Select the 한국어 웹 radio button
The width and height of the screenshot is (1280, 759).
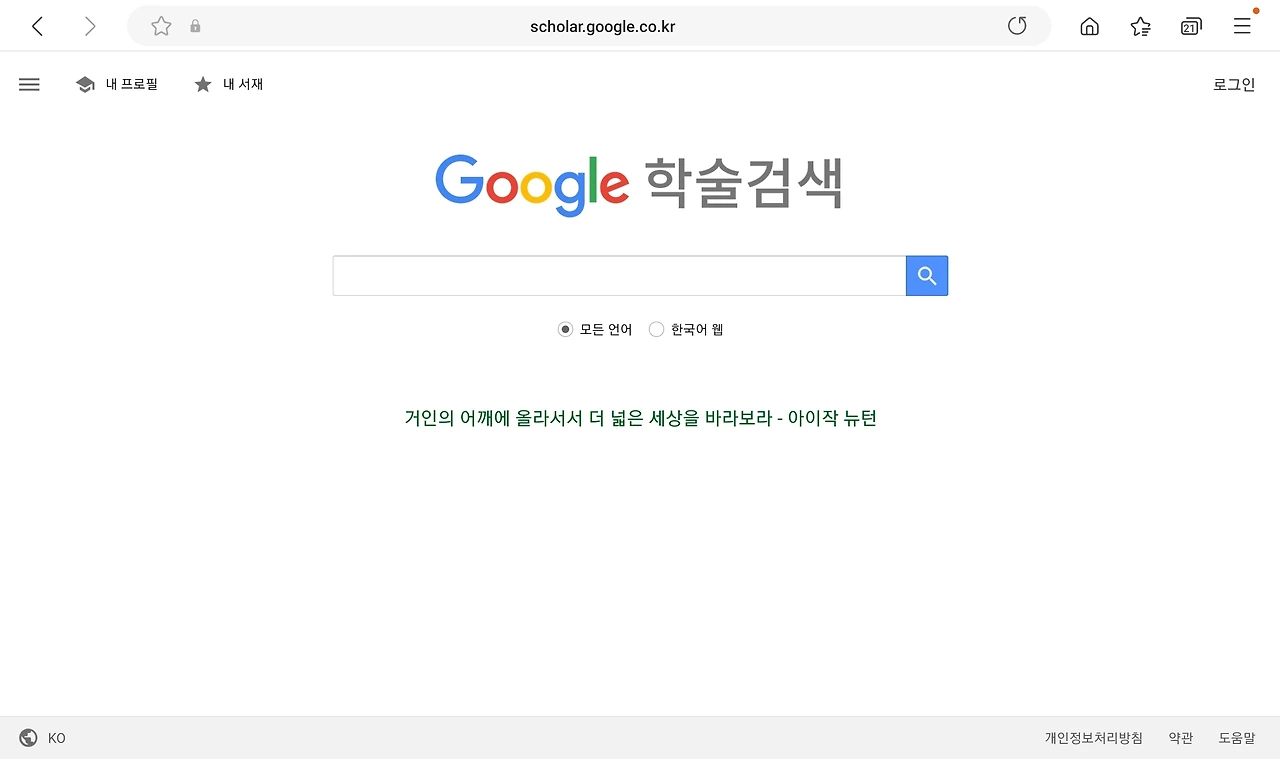coord(656,329)
